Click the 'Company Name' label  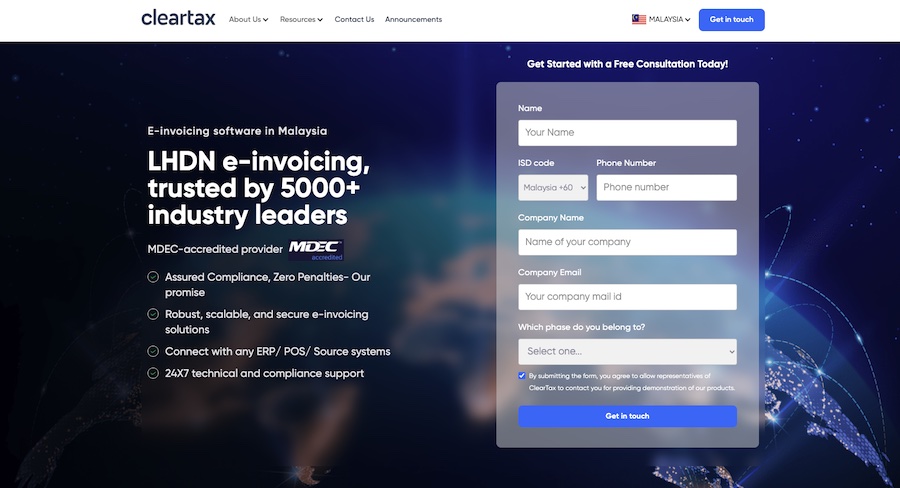pyautogui.click(x=550, y=218)
